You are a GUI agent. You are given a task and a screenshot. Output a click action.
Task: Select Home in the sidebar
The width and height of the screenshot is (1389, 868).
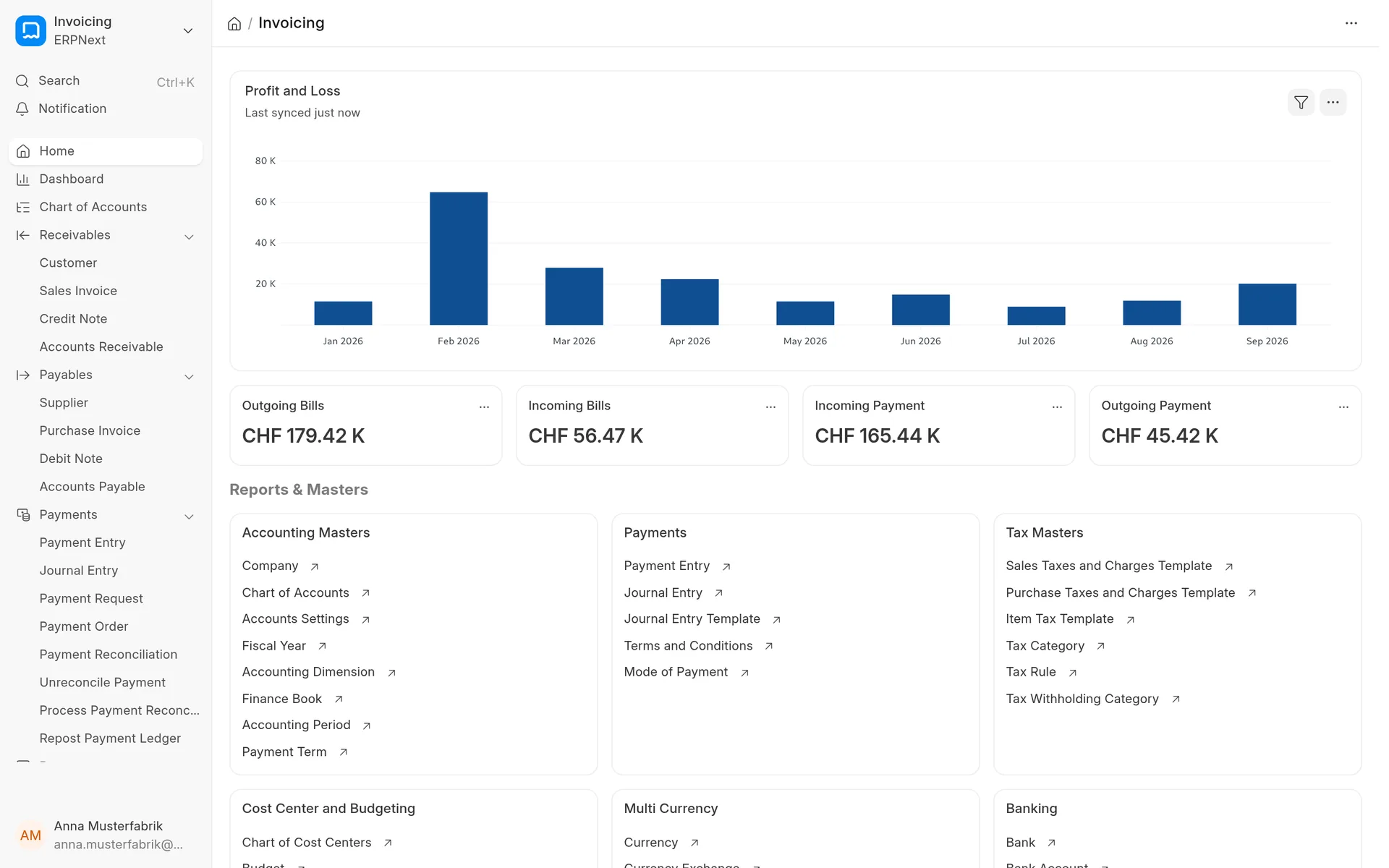[106, 151]
